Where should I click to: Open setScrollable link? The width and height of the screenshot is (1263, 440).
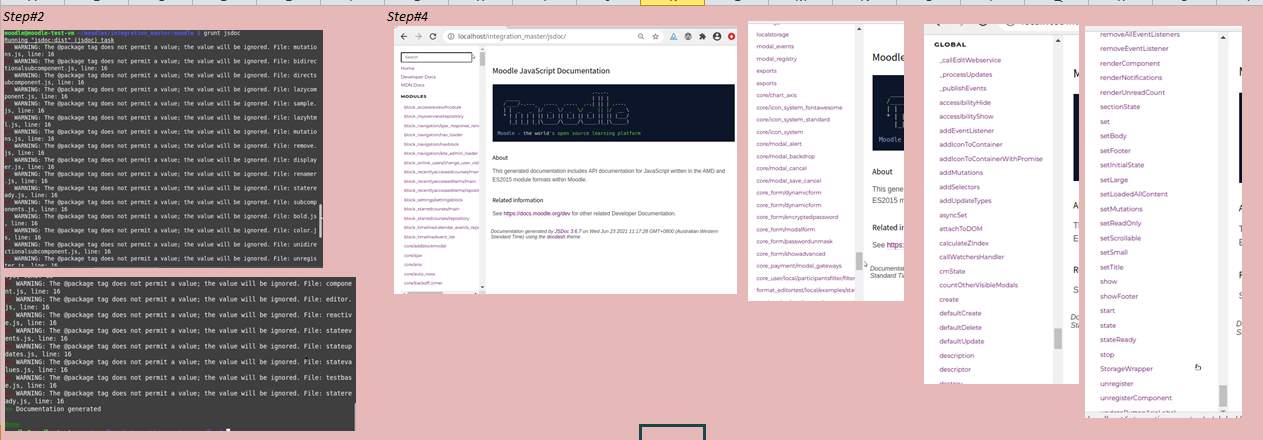tap(1121, 238)
